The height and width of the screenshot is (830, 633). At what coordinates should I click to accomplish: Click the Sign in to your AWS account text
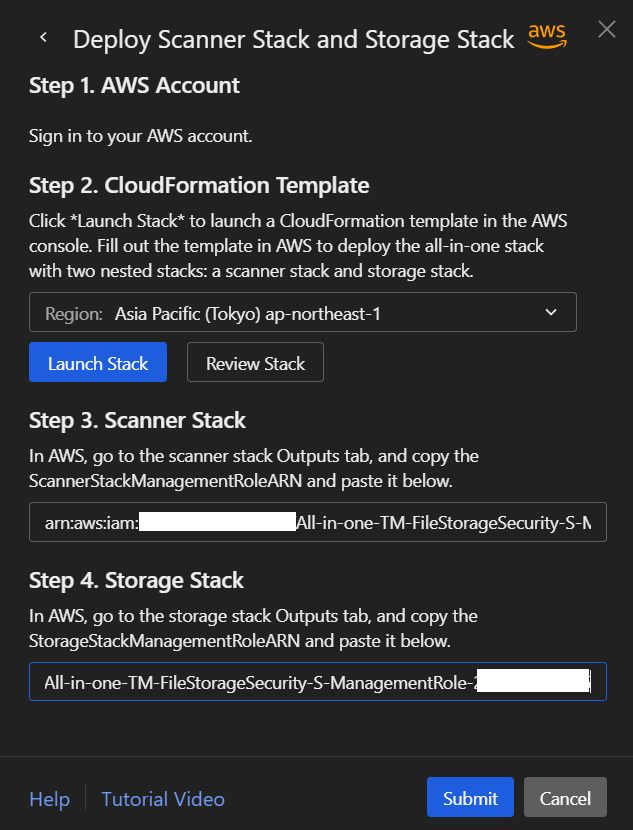(x=140, y=136)
